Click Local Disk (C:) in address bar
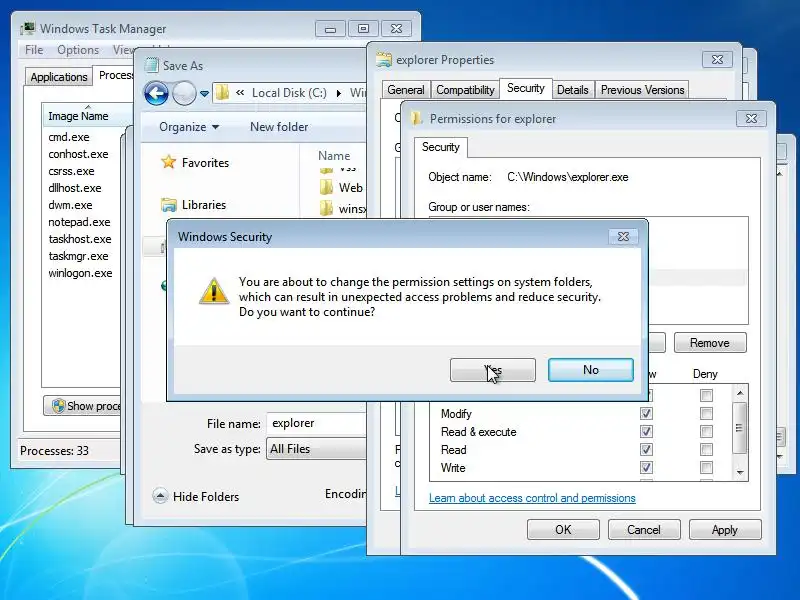Viewport: 800px width, 600px height. [x=289, y=93]
